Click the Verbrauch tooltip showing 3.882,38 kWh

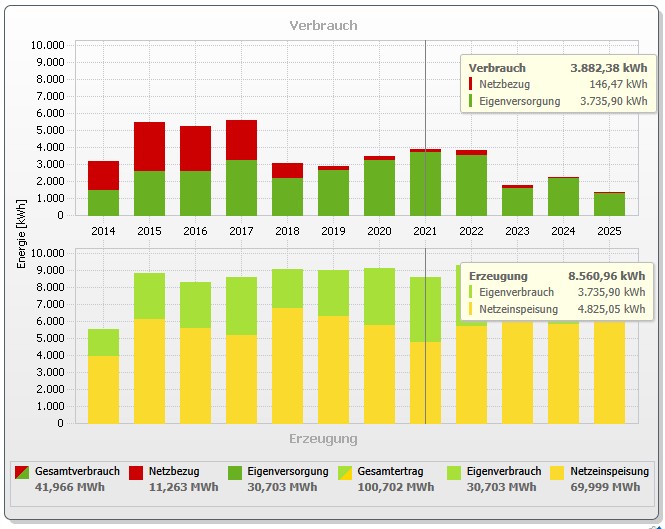click(557, 84)
